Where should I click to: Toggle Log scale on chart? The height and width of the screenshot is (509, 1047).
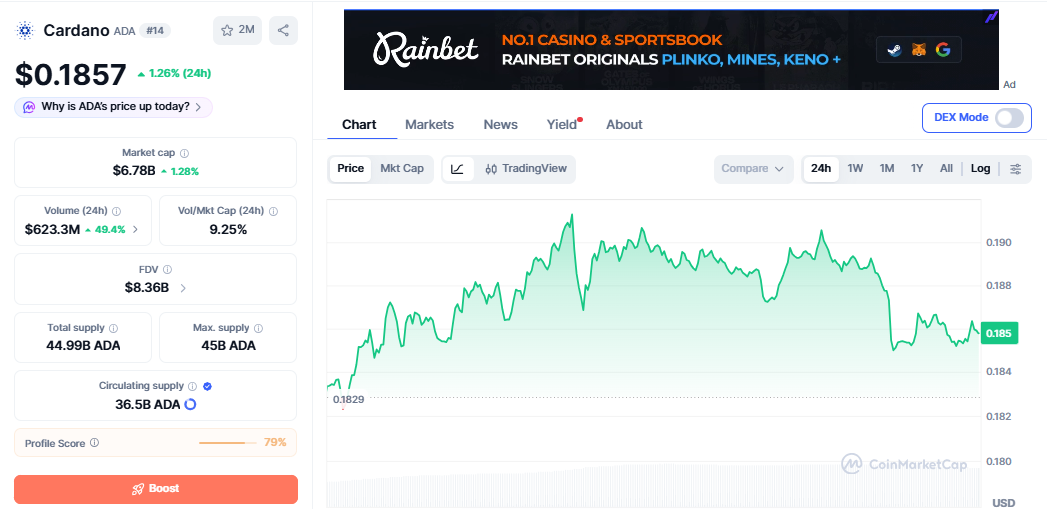[x=980, y=169]
